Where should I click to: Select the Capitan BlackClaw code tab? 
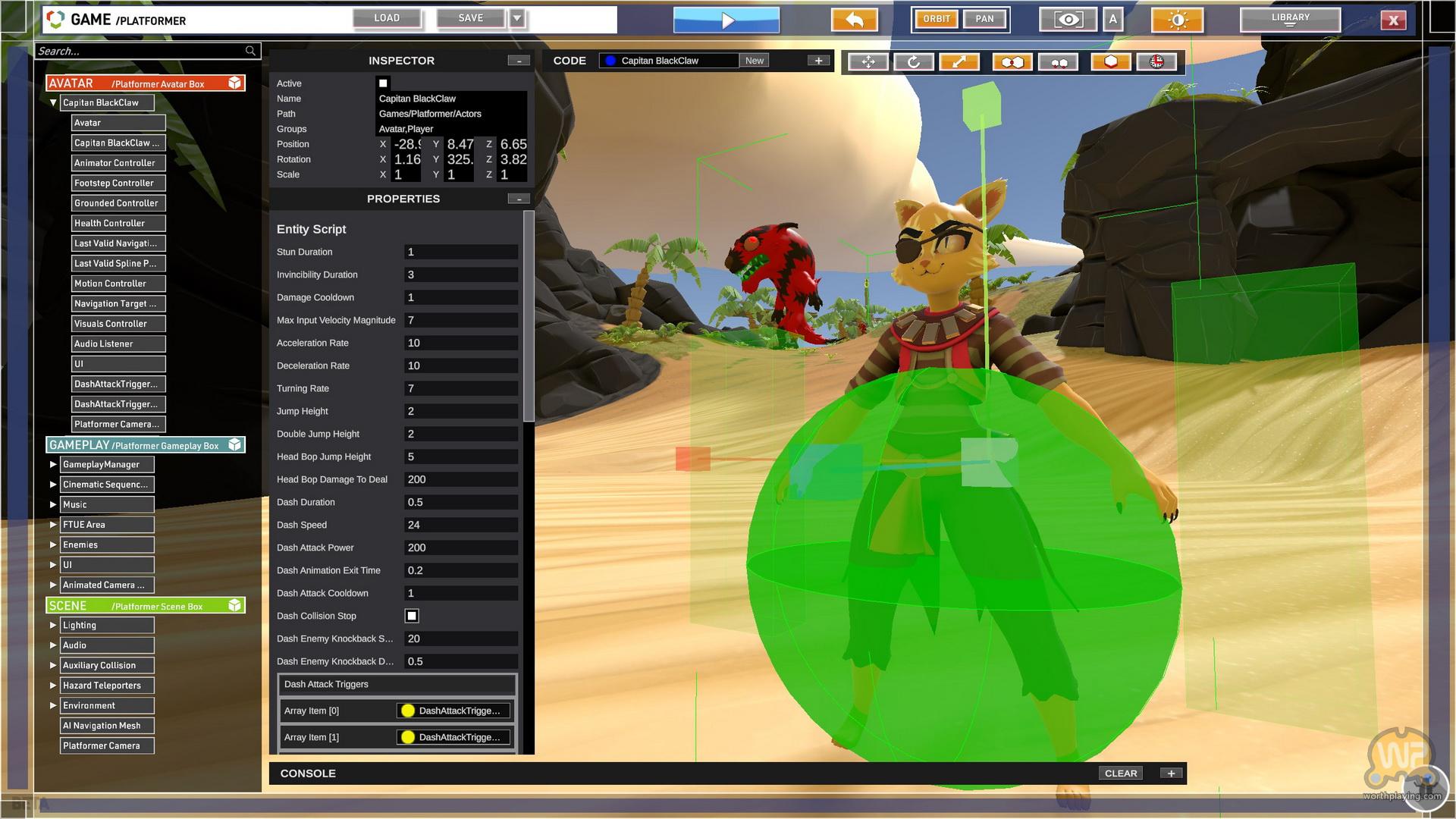tap(667, 61)
